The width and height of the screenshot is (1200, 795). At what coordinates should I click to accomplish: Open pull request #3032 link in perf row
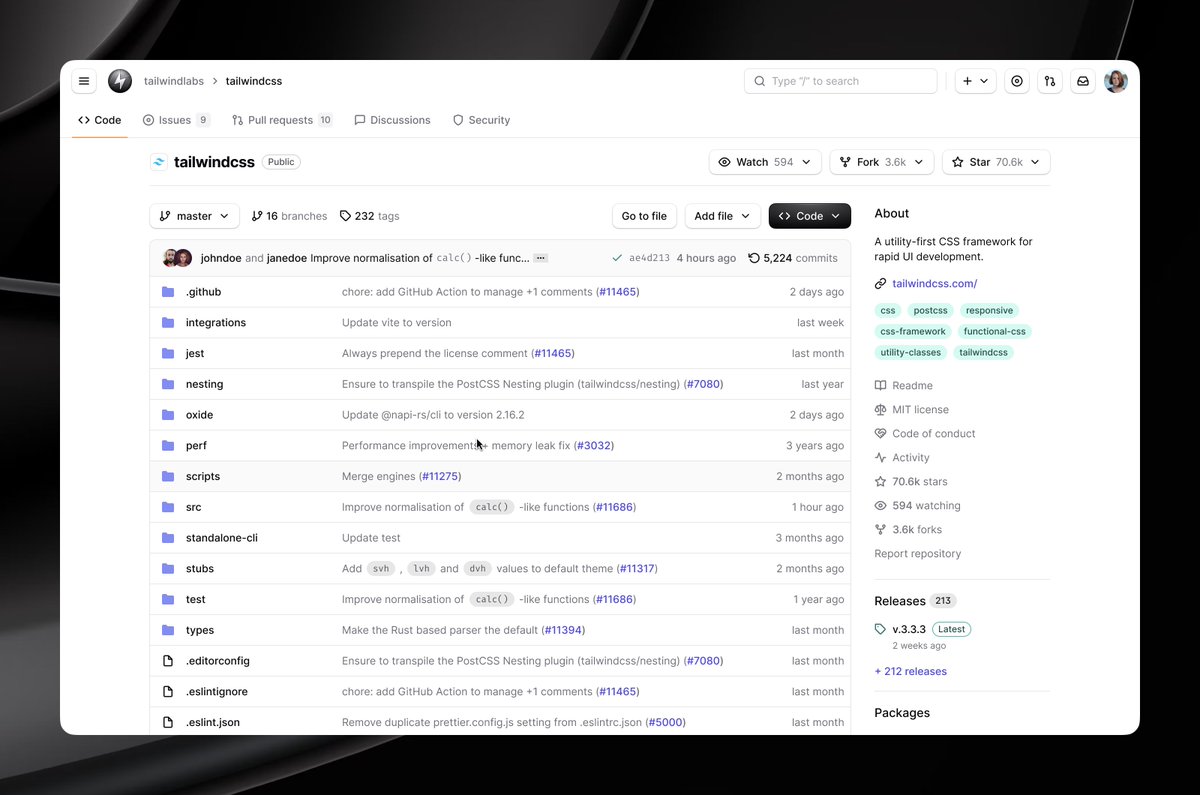(594, 446)
